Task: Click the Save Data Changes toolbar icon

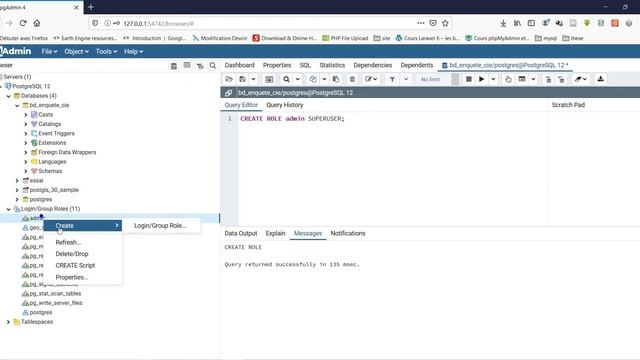Action: click(269, 79)
